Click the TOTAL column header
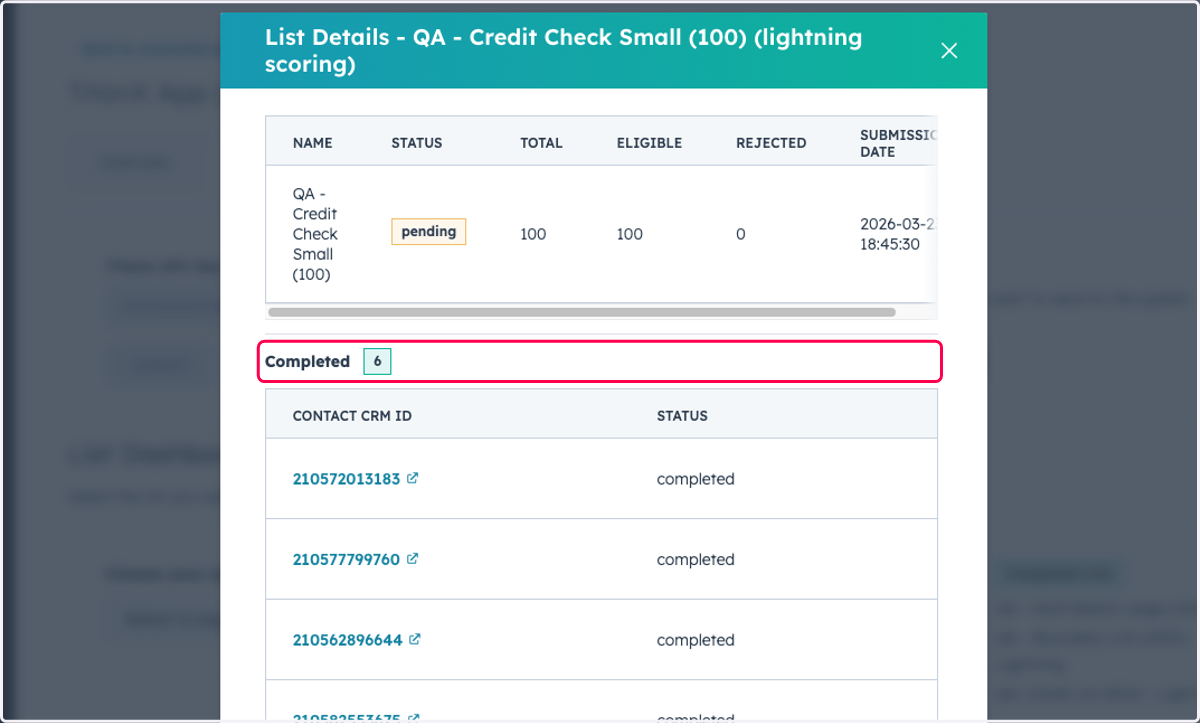This screenshot has height=723, width=1200. (x=541, y=143)
